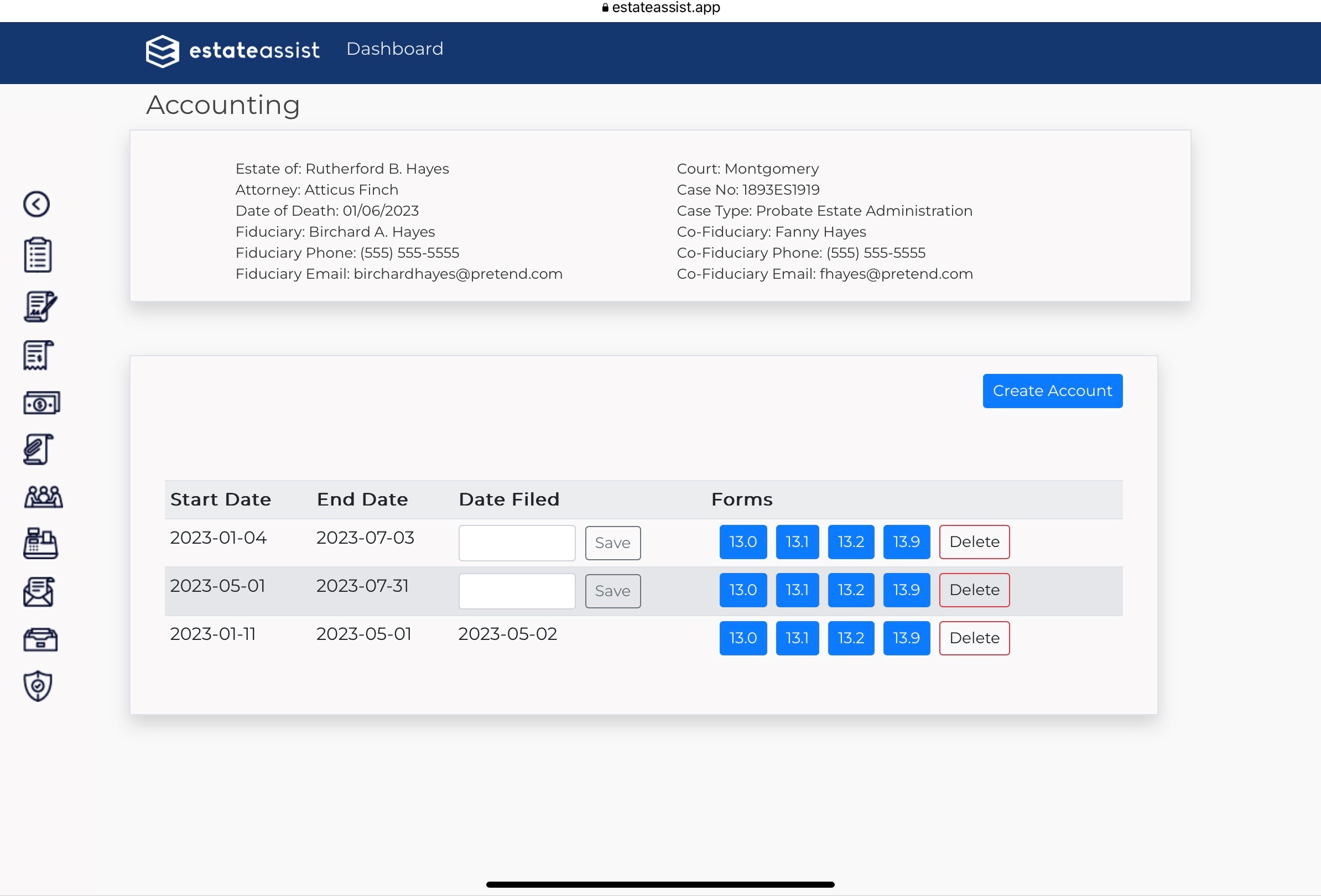Click the Case No: 1893ES1919 text
The width and height of the screenshot is (1321, 896).
(x=748, y=190)
